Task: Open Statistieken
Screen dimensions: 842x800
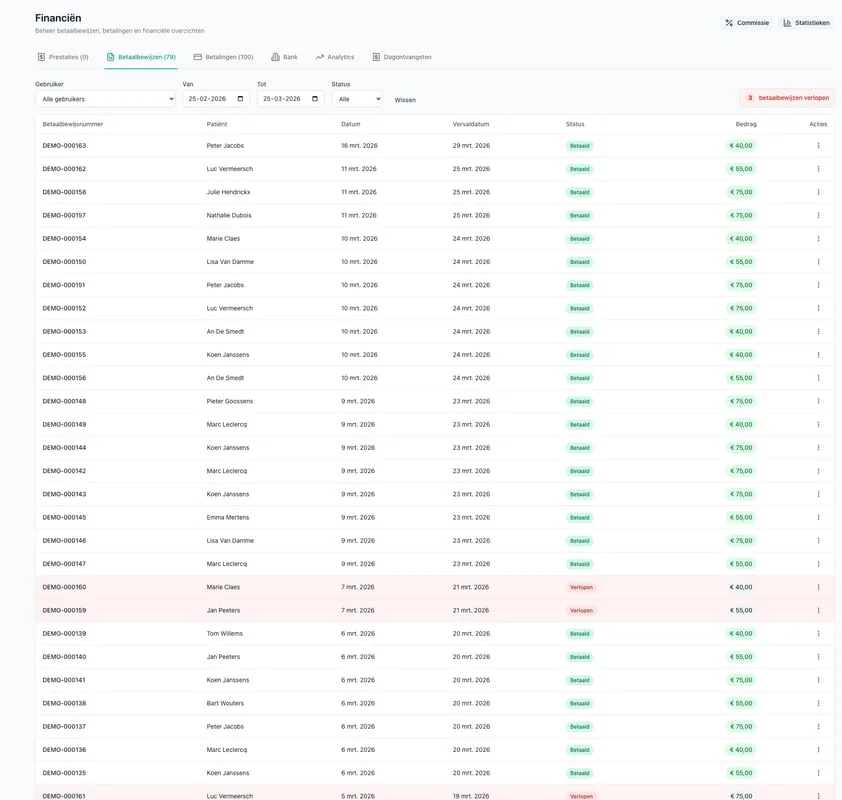Action: [807, 23]
